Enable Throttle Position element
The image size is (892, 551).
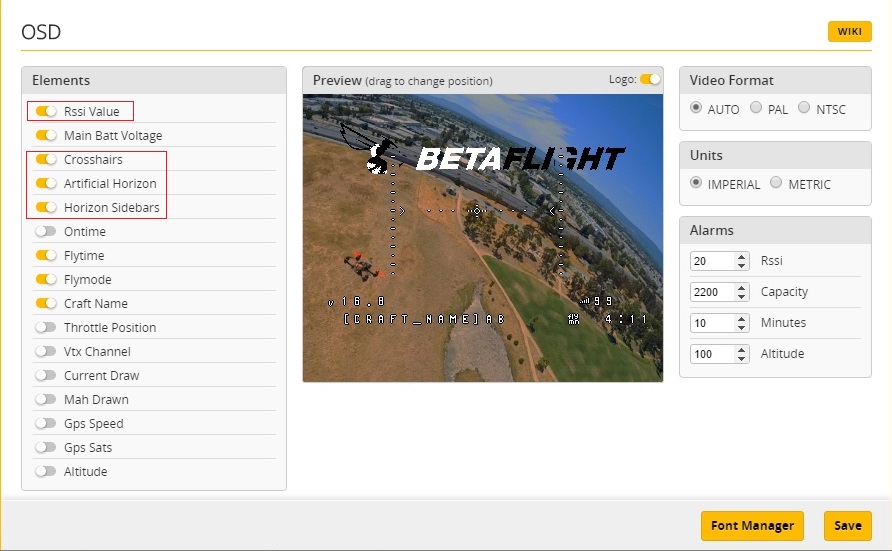click(x=46, y=328)
